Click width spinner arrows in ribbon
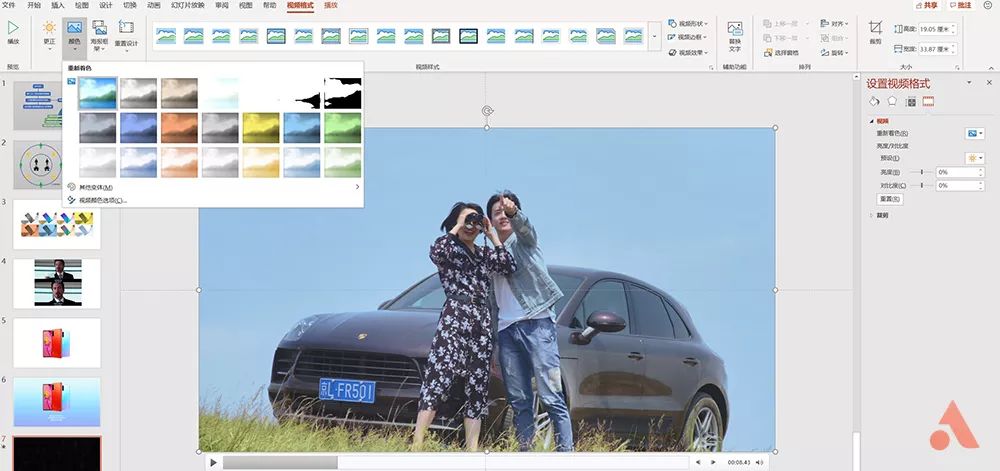 pos(953,48)
